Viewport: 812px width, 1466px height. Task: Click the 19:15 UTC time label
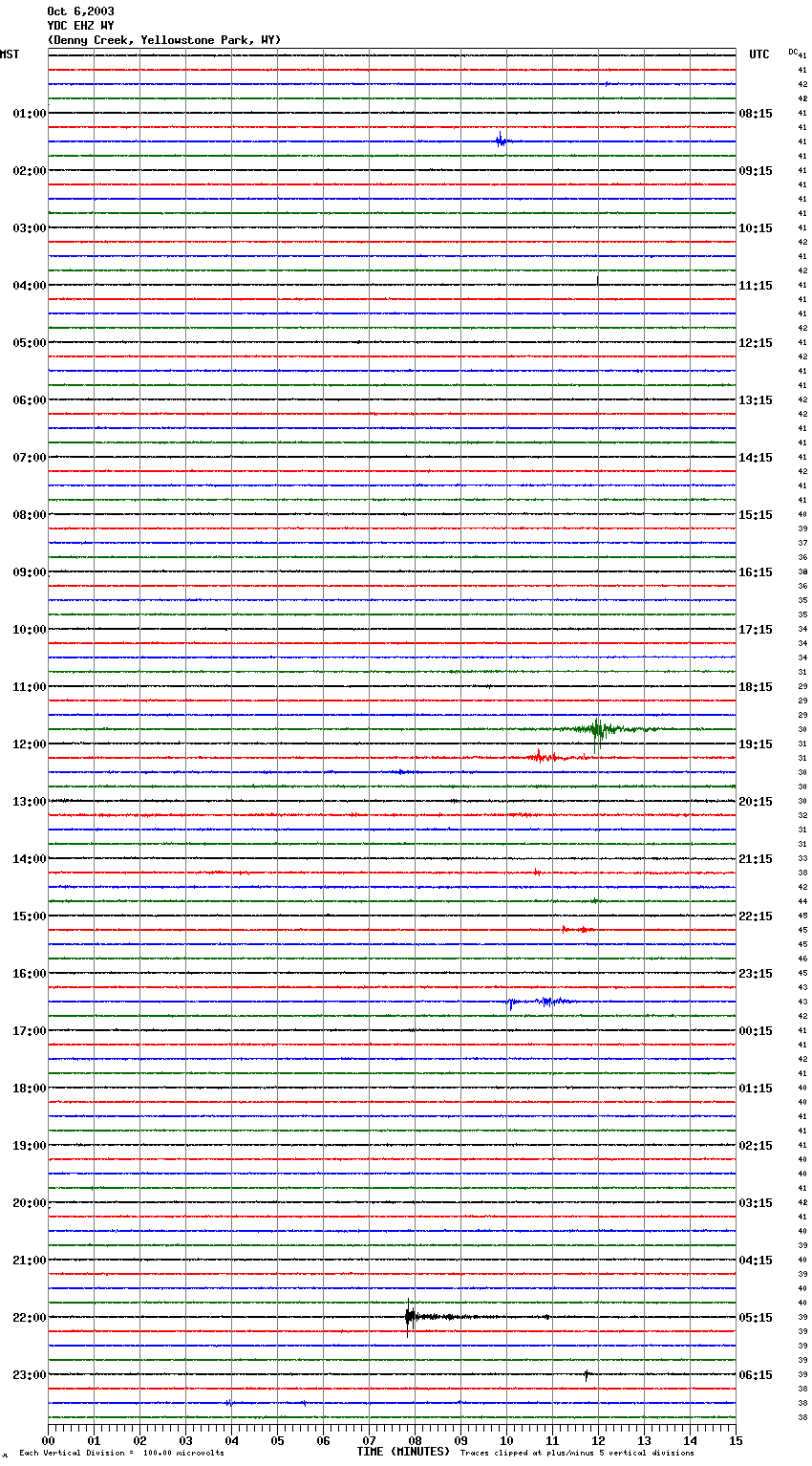[x=756, y=744]
